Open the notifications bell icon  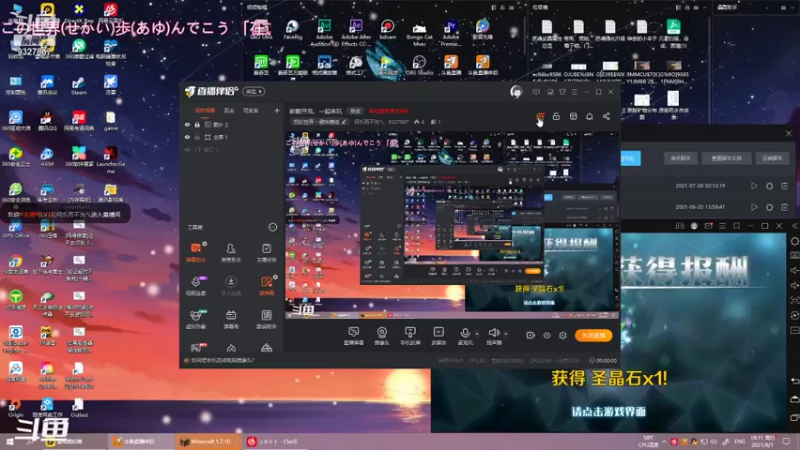pos(589,116)
